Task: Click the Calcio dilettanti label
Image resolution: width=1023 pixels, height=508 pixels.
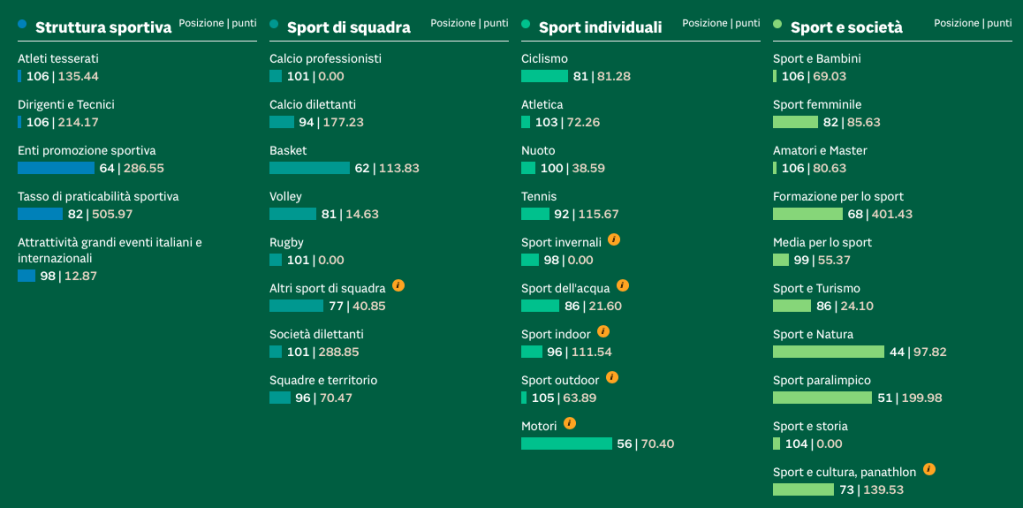Action: (313, 104)
